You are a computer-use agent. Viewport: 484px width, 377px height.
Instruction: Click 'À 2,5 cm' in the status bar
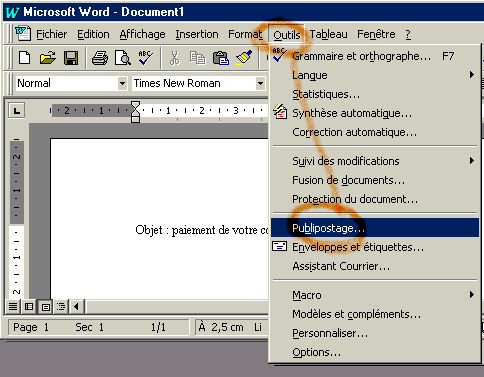pyautogui.click(x=221, y=327)
